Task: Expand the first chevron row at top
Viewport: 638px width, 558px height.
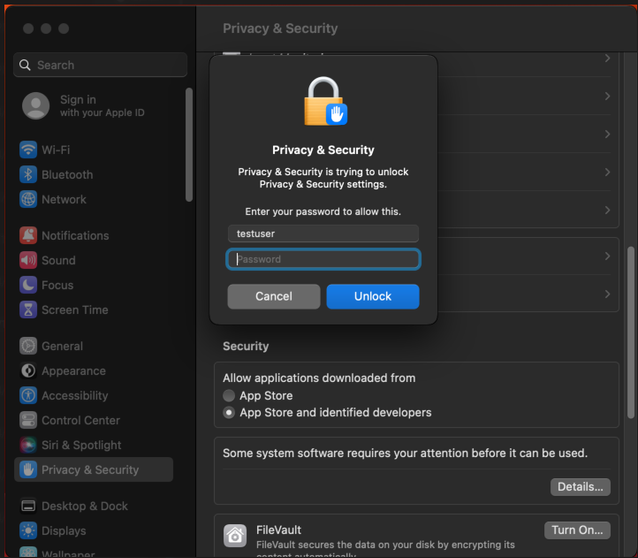Action: click(607, 59)
